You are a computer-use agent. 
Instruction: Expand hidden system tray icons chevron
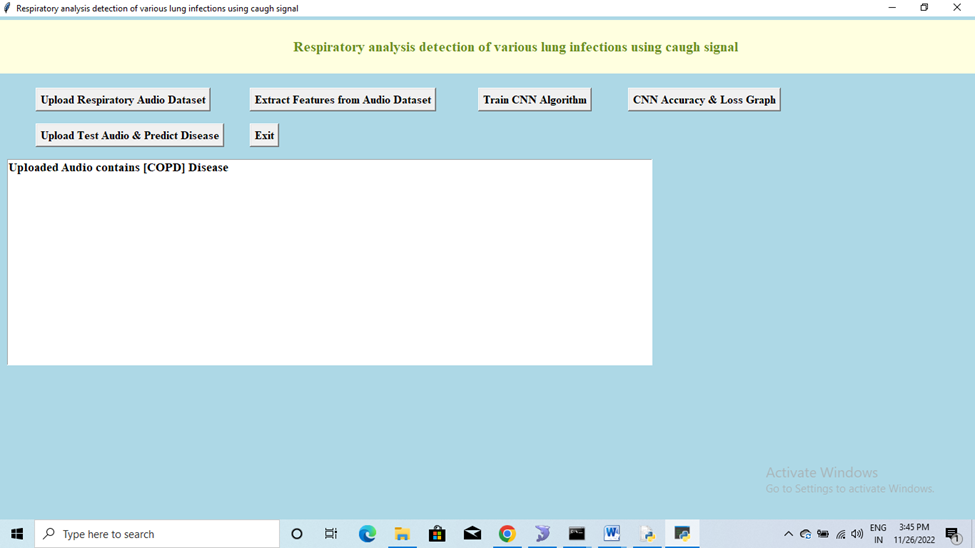coord(788,534)
